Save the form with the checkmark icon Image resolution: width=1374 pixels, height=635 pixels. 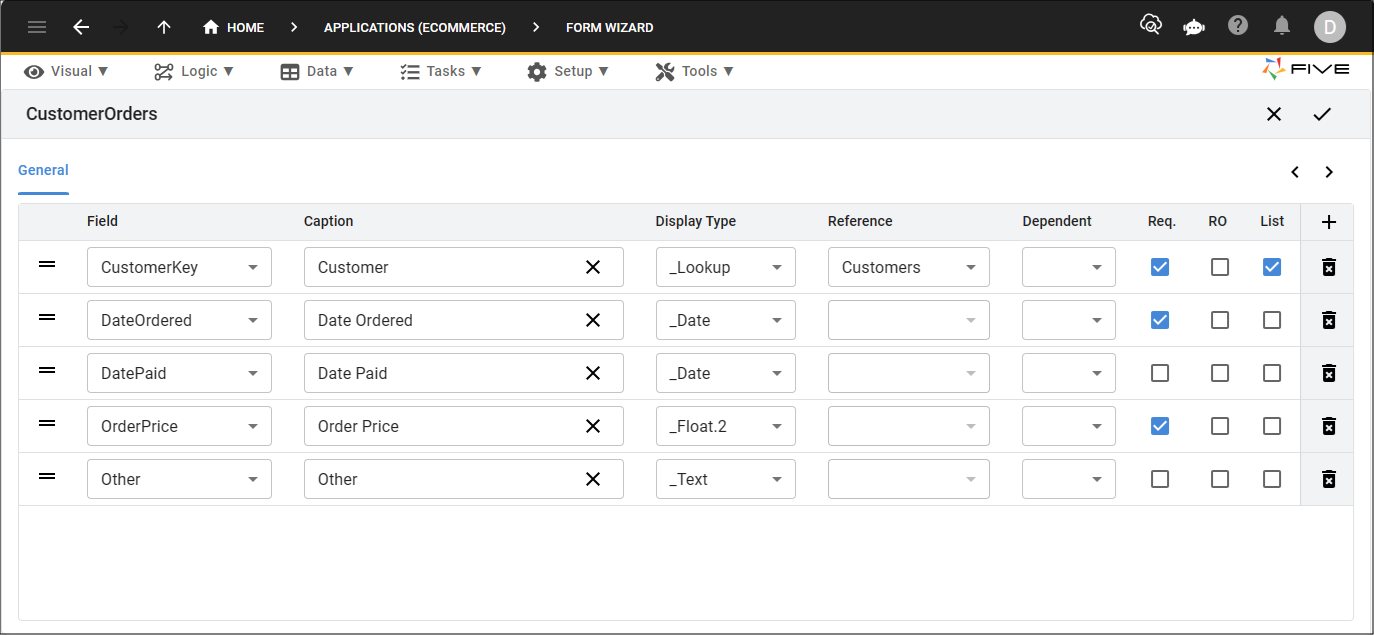1322,114
